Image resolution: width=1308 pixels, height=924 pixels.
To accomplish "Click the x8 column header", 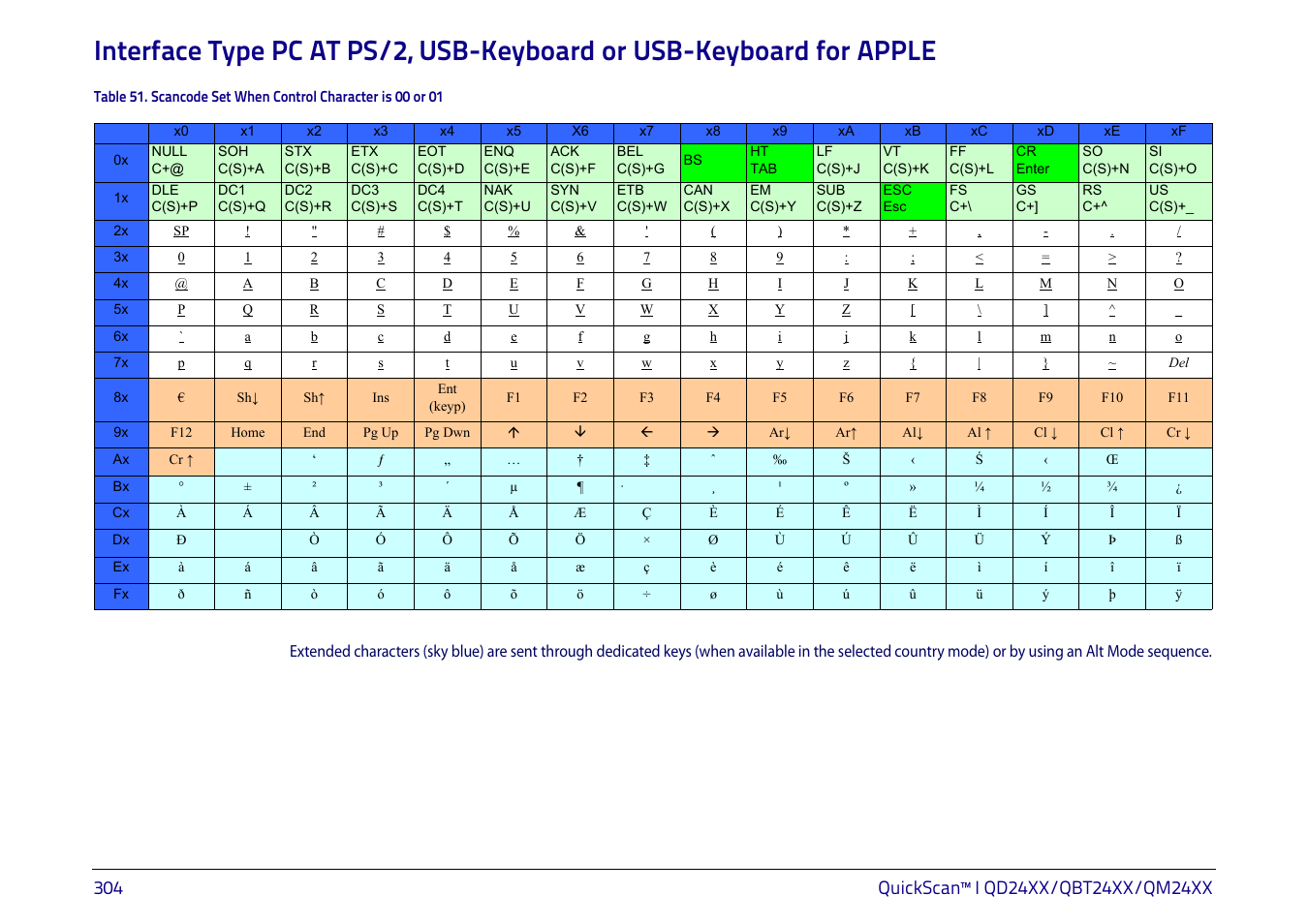I will (713, 133).
